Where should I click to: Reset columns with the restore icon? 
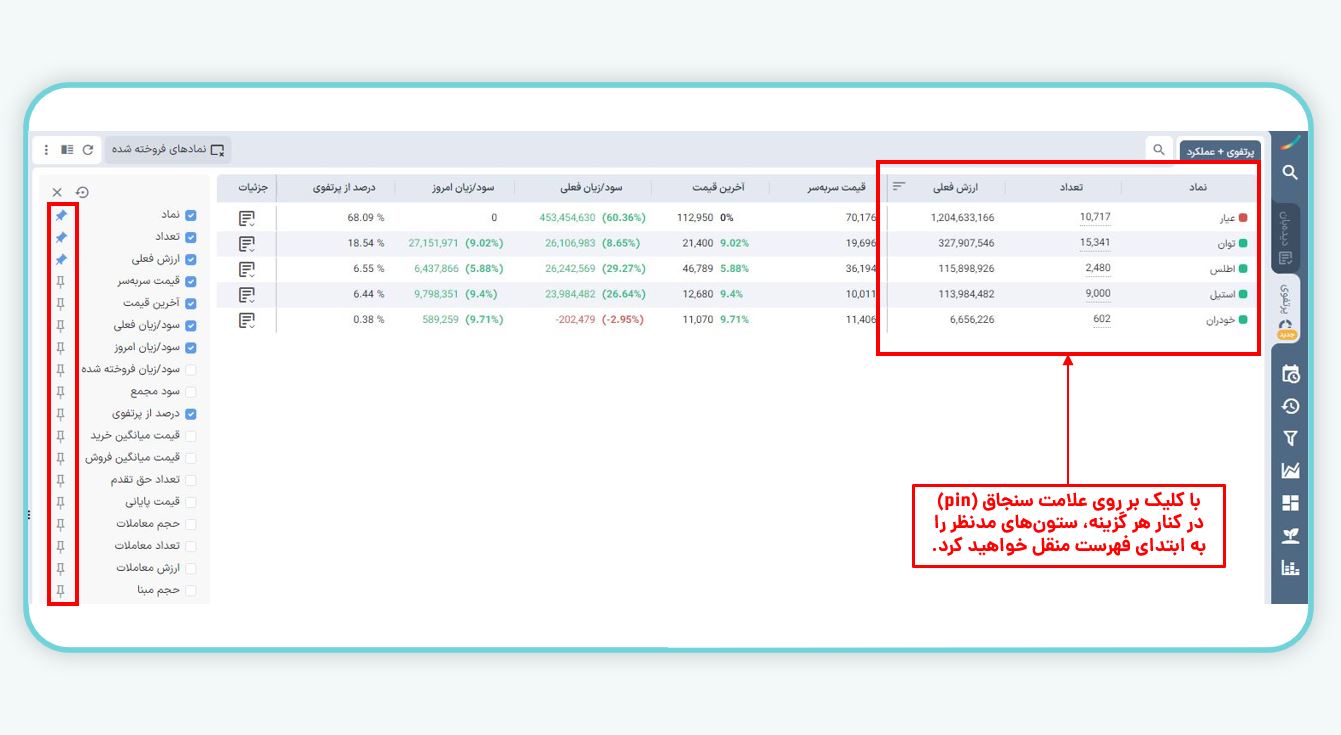pyautogui.click(x=82, y=192)
